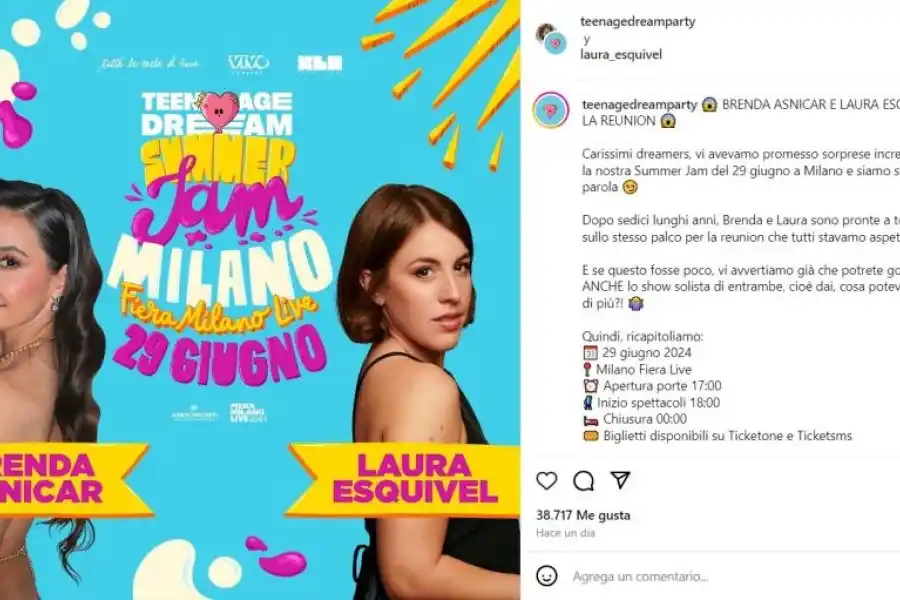
Task: Click the Fiera Milano Live logo
Action: pos(248,413)
